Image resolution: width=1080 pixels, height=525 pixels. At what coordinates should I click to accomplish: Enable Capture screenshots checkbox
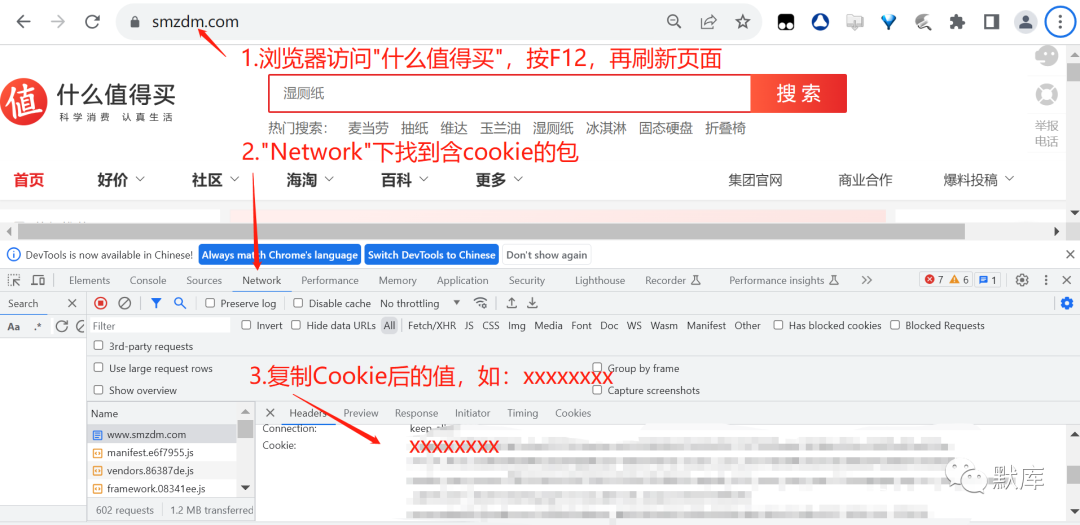pyautogui.click(x=597, y=390)
